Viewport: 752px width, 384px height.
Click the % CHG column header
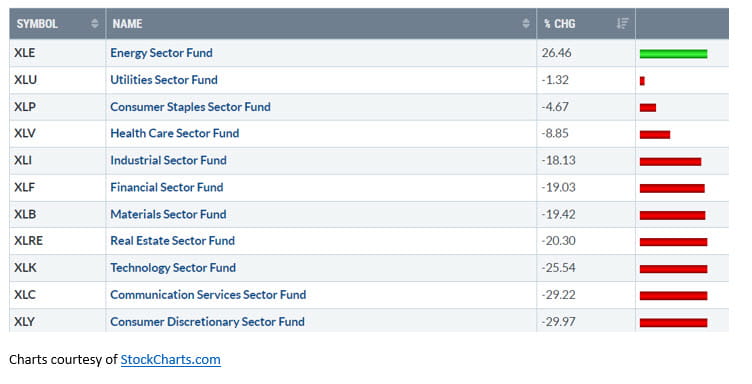click(x=586, y=23)
